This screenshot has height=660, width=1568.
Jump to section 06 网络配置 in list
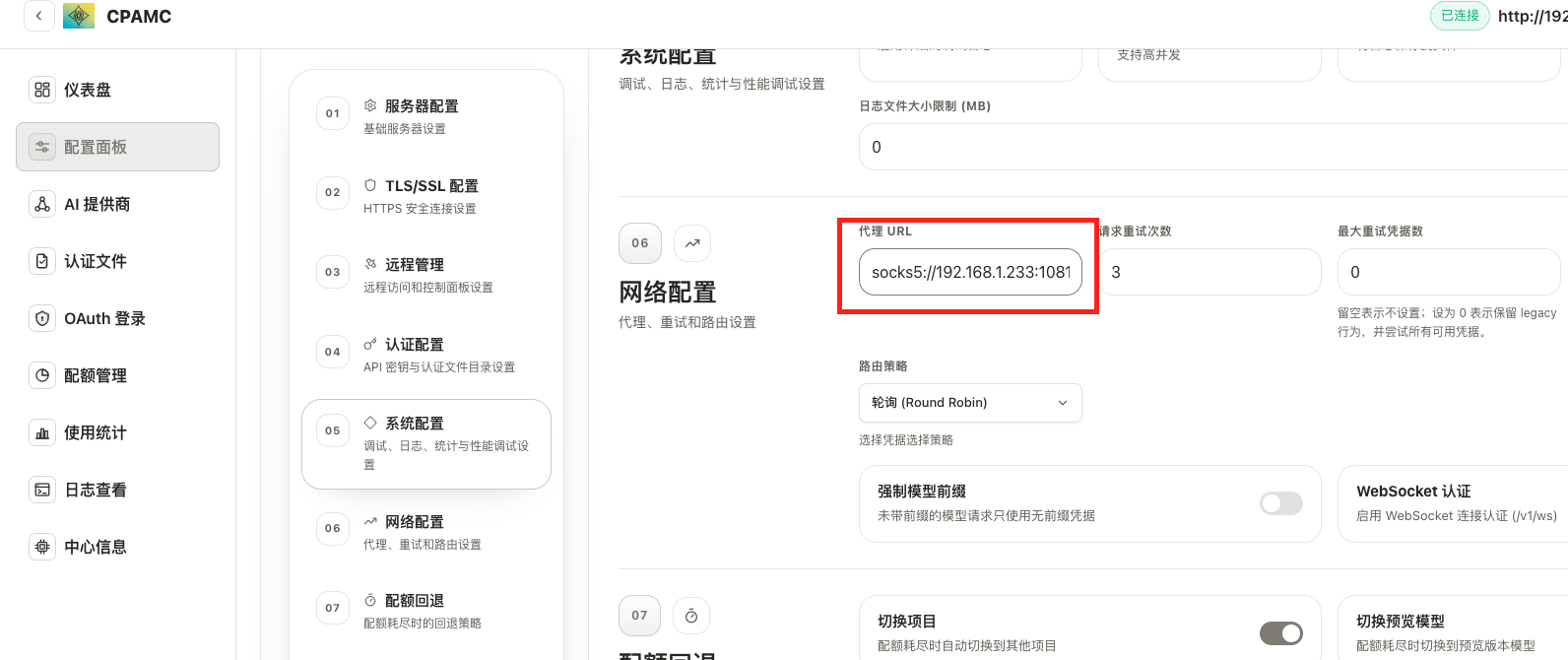tap(426, 531)
